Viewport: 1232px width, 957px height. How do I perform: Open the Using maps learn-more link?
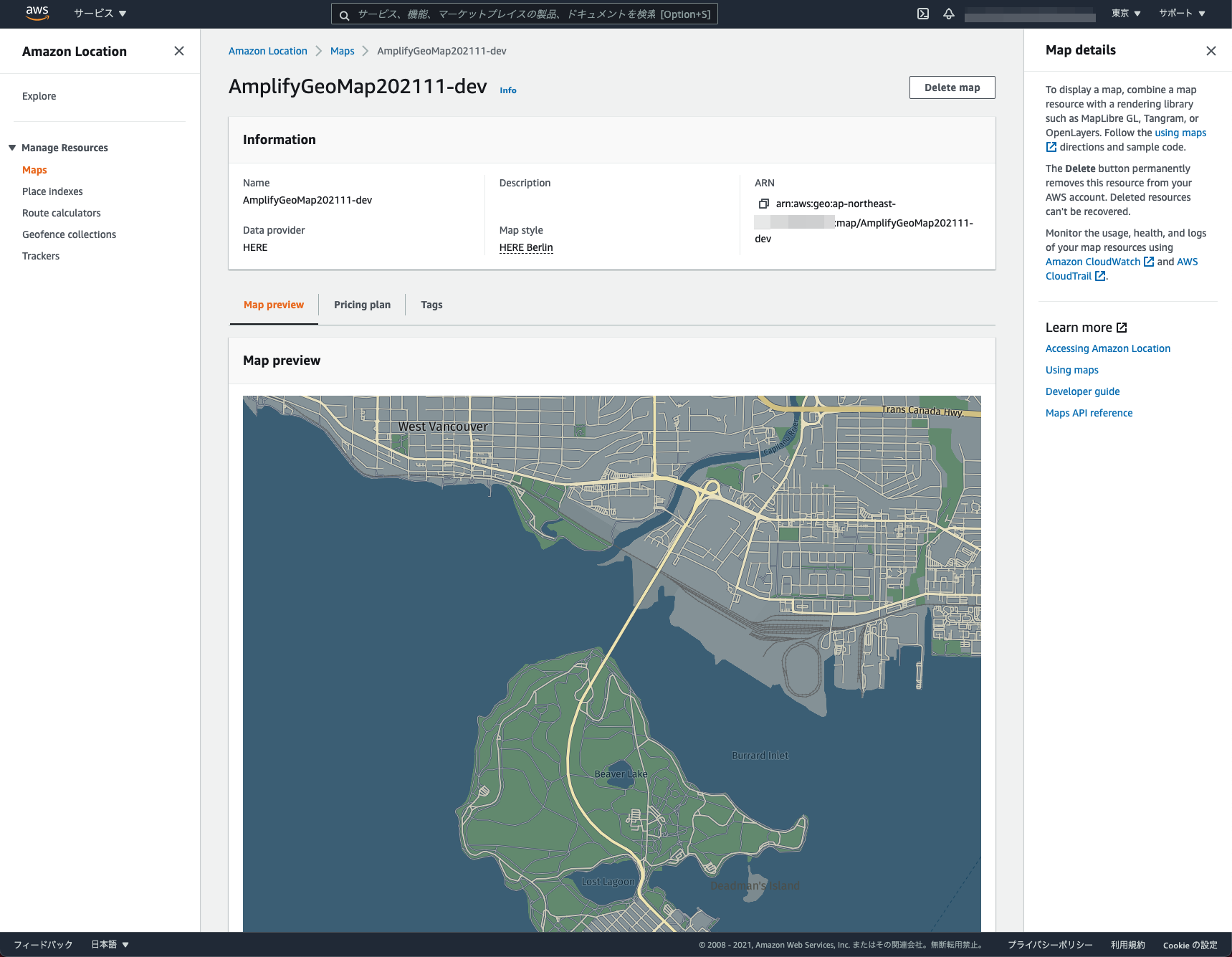(1072, 370)
